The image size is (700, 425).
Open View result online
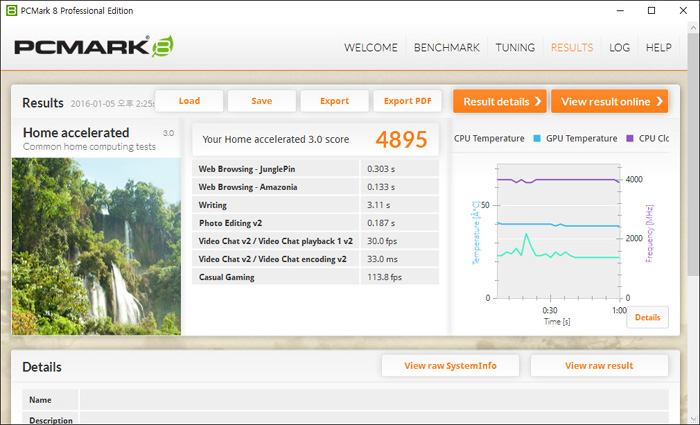tap(608, 101)
